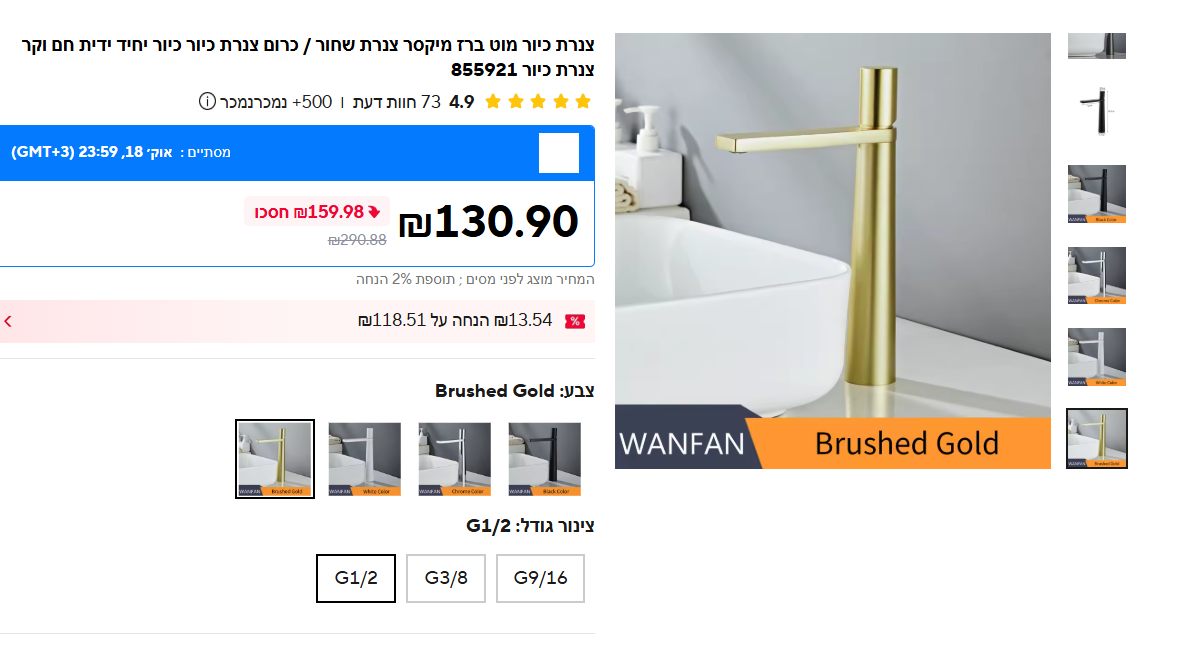
Task: View the black faucet dimensions thumbnail
Action: 1097,111
